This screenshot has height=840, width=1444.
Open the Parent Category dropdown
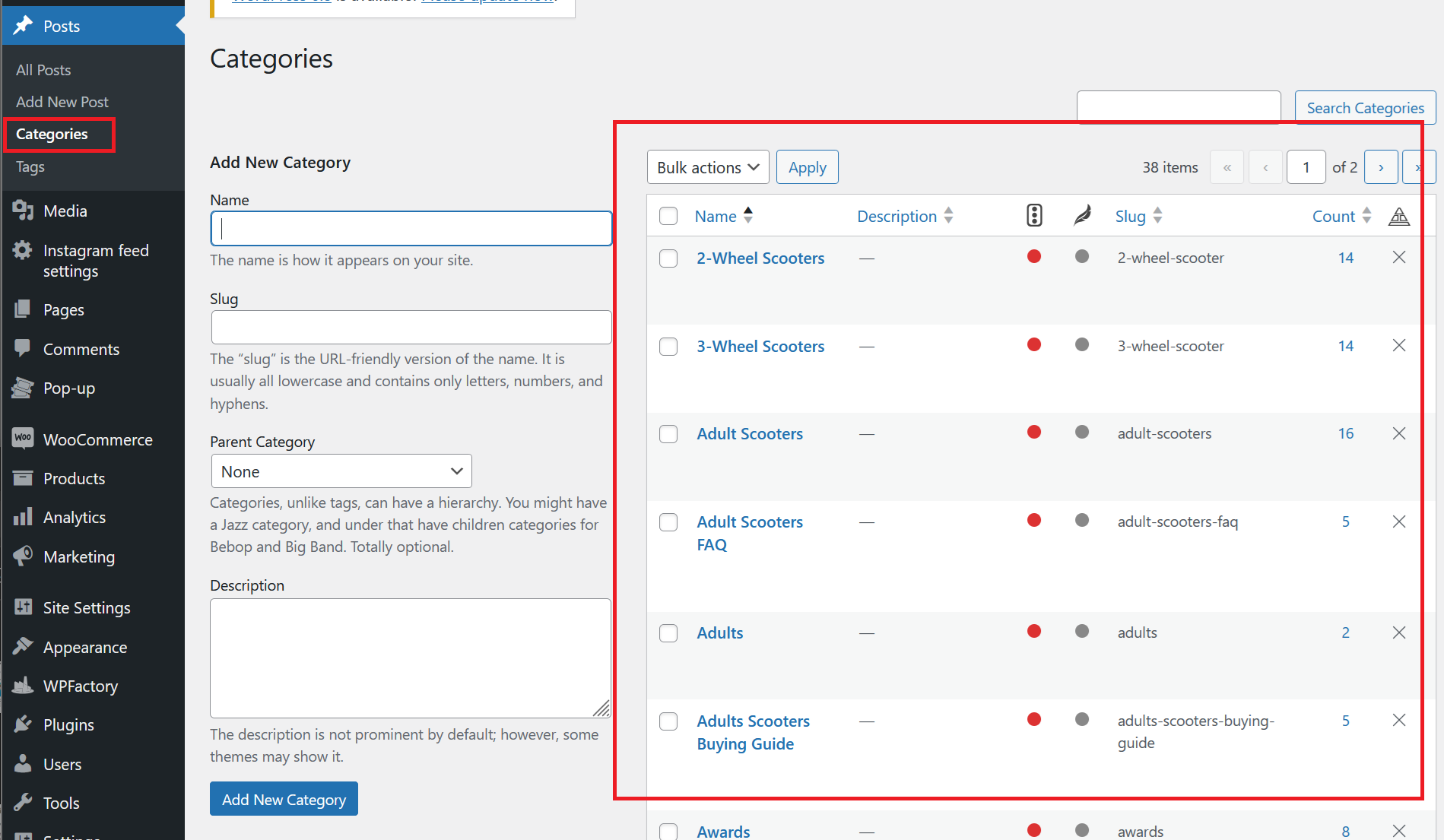tap(341, 471)
